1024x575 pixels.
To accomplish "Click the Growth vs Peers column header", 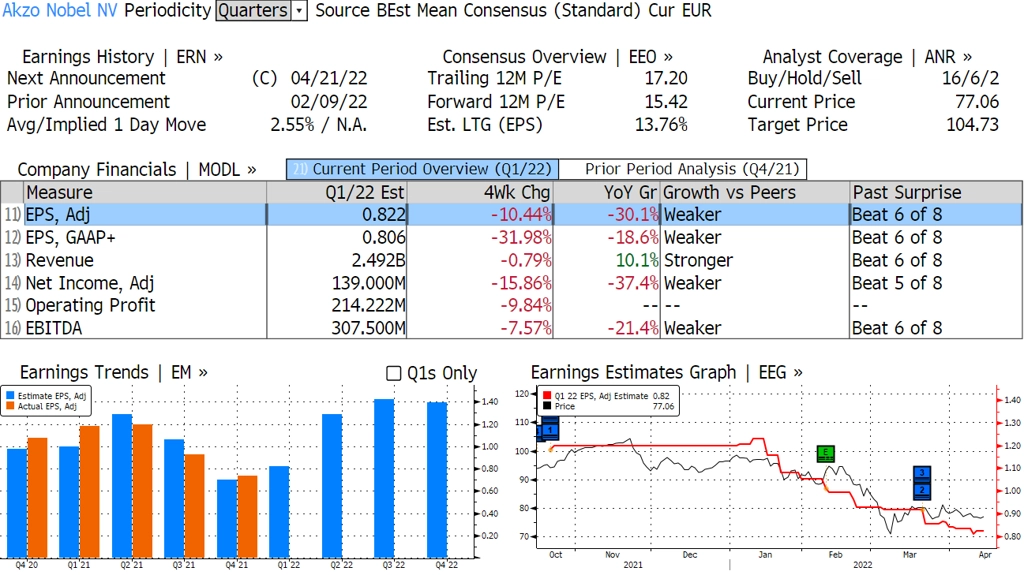I will [x=755, y=192].
